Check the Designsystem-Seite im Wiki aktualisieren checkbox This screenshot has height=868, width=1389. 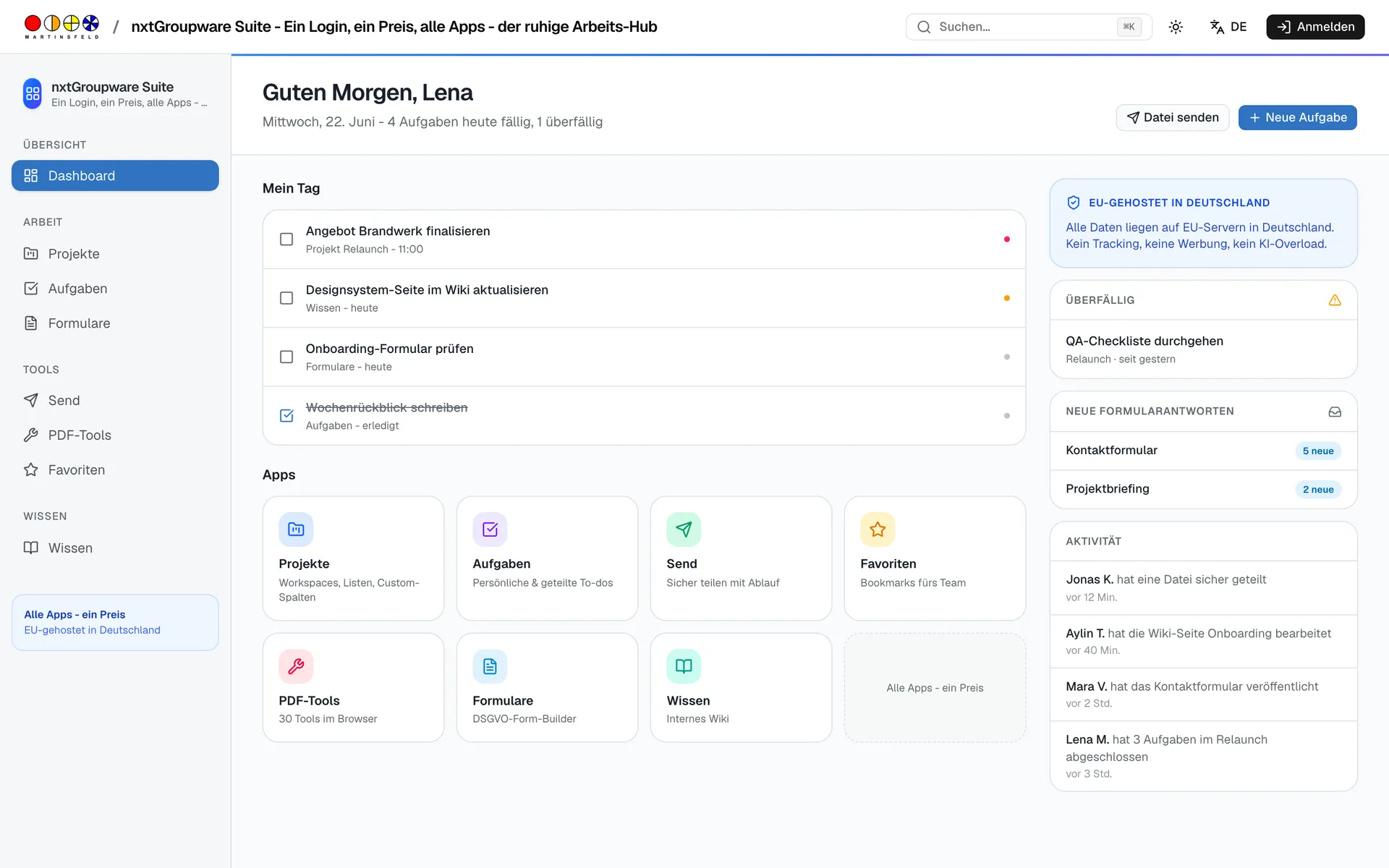coord(286,298)
